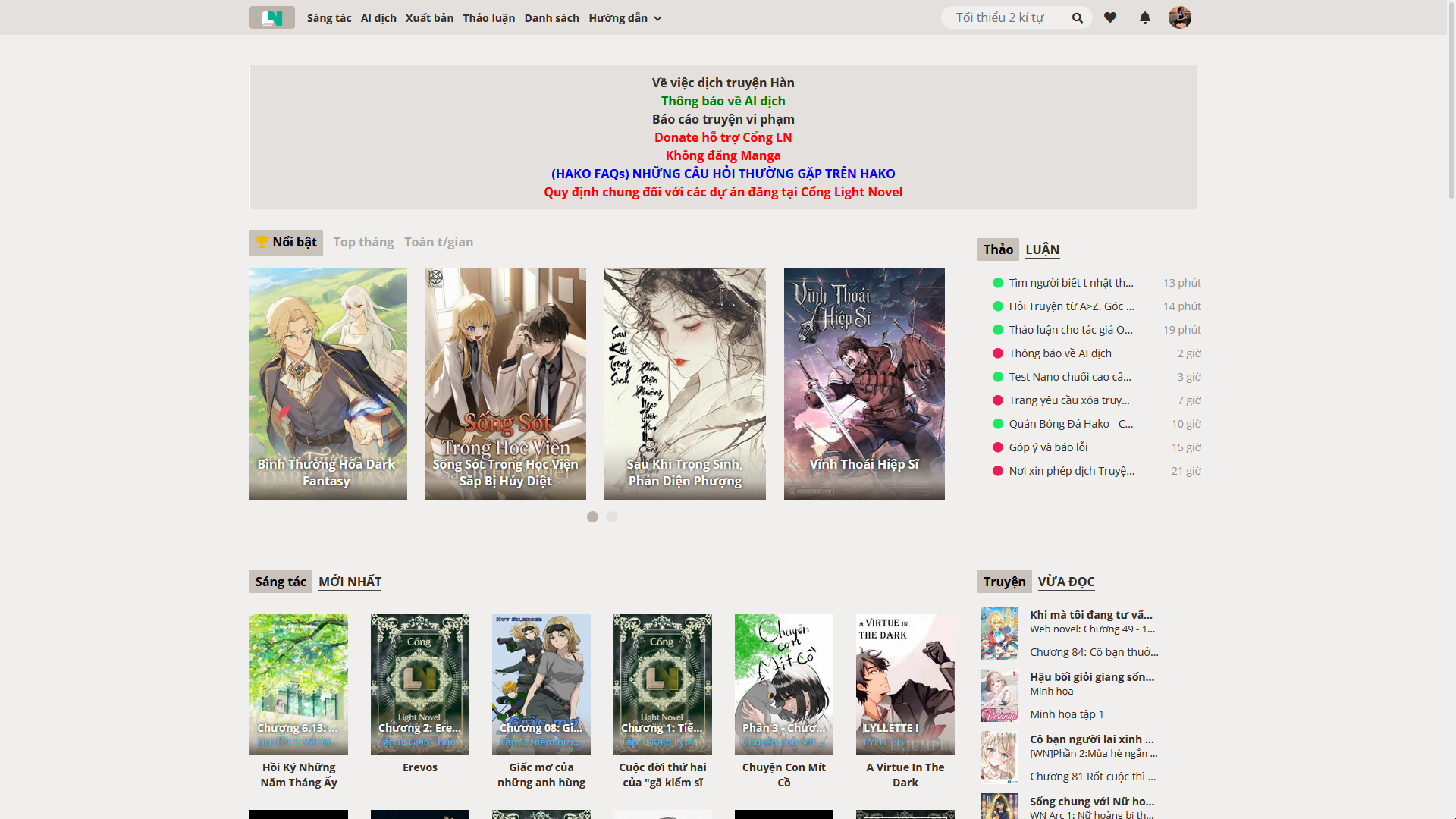The image size is (1456, 819).
Task: Click green status dot beside Test Nano thread
Action: coord(998,377)
